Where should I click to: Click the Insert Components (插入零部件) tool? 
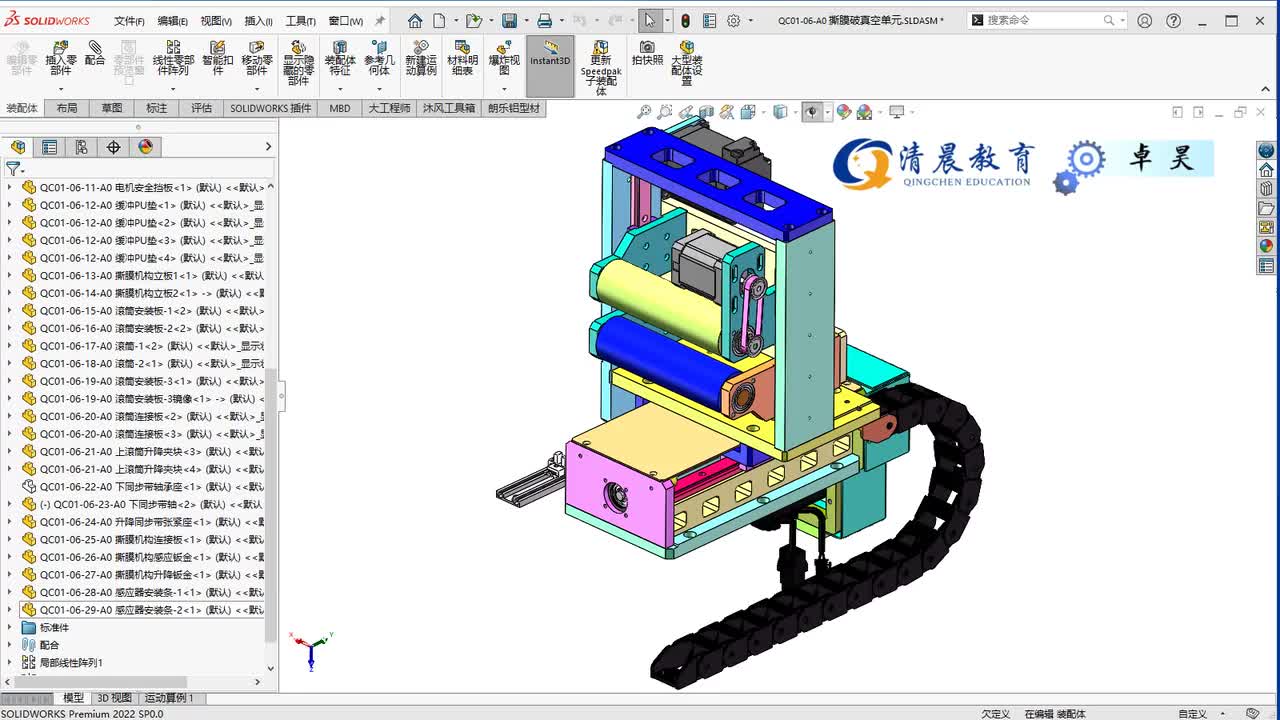pyautogui.click(x=60, y=58)
